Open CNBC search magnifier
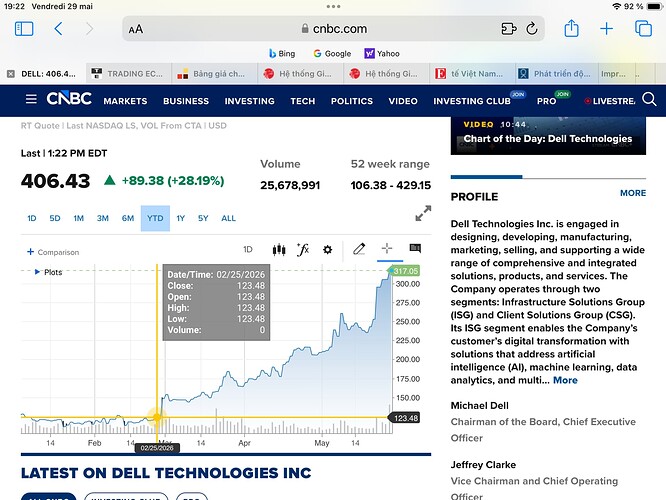The height and width of the screenshot is (500, 666). click(649, 99)
